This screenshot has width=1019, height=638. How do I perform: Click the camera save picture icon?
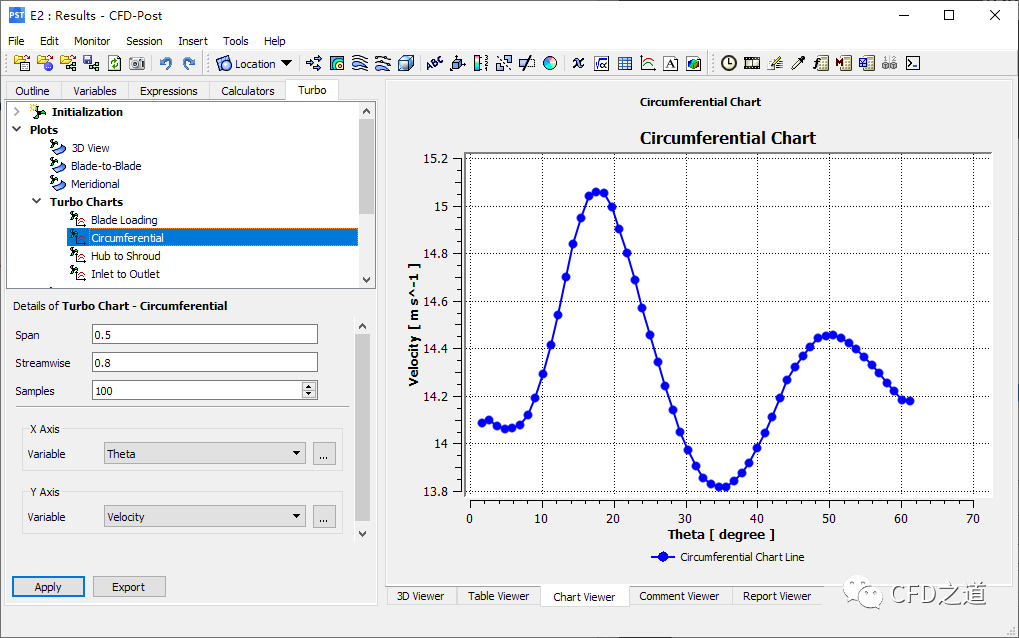(x=137, y=63)
